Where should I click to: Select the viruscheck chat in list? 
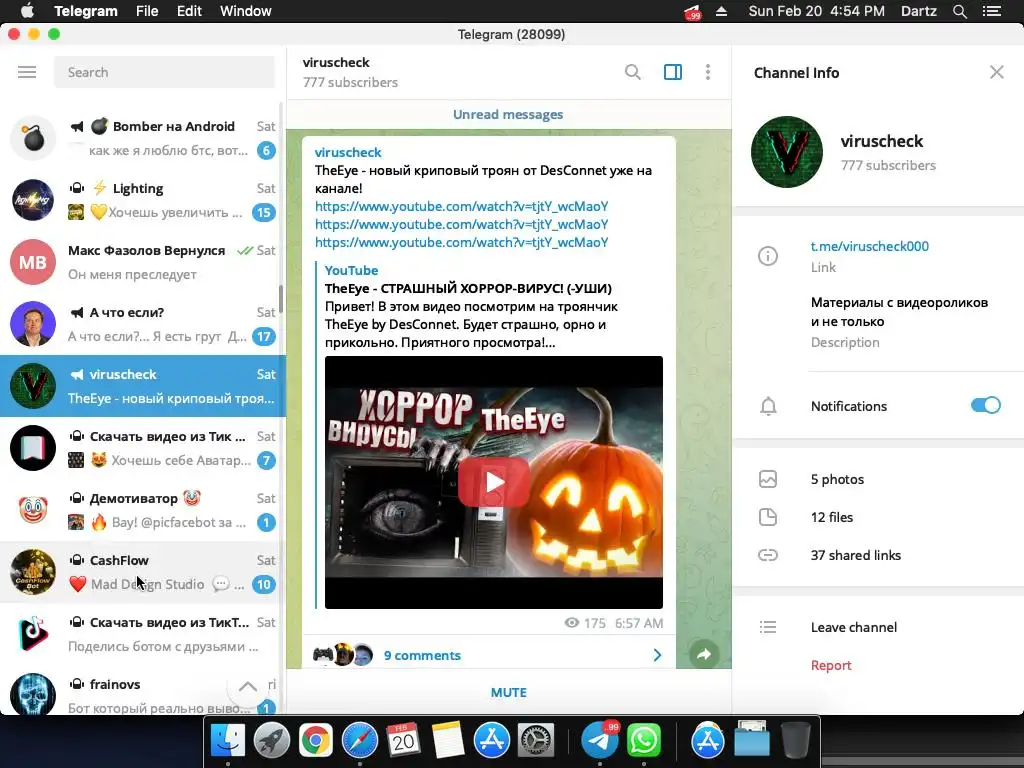142,386
